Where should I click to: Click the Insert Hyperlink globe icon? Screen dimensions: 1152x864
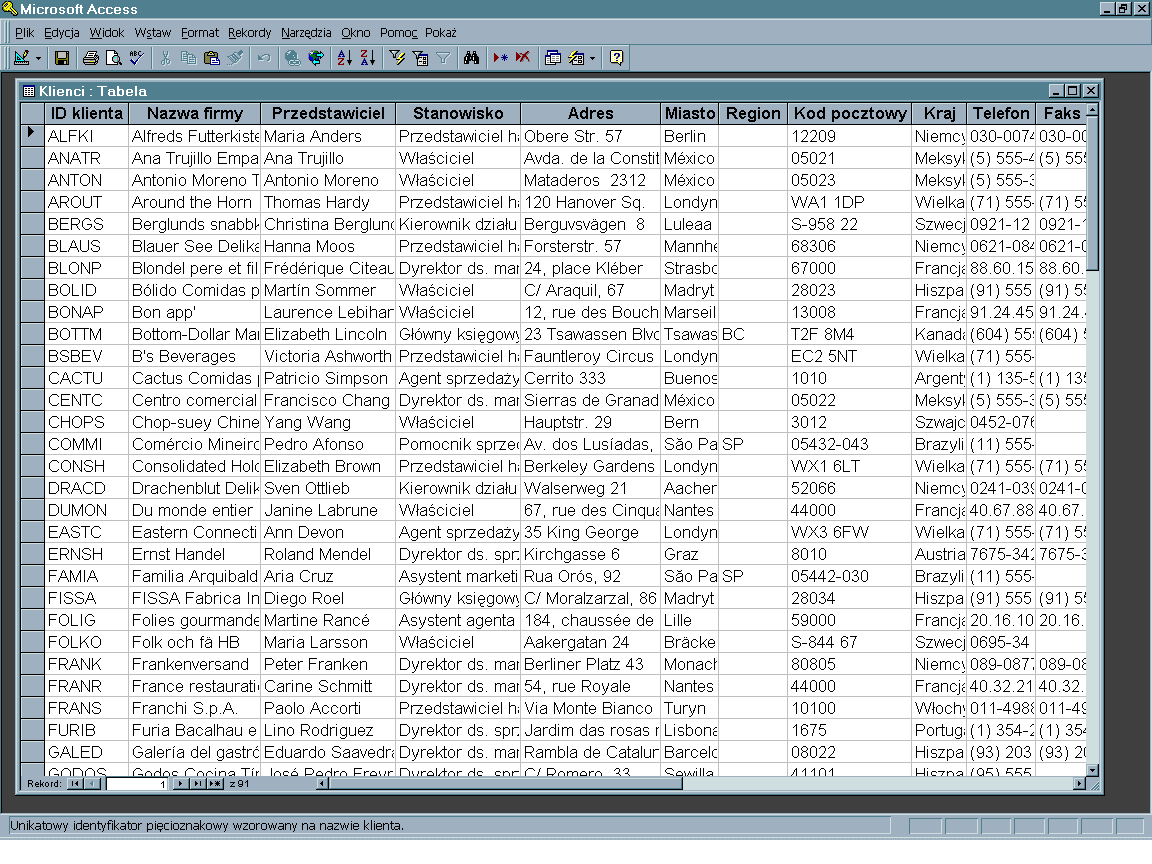(292, 58)
